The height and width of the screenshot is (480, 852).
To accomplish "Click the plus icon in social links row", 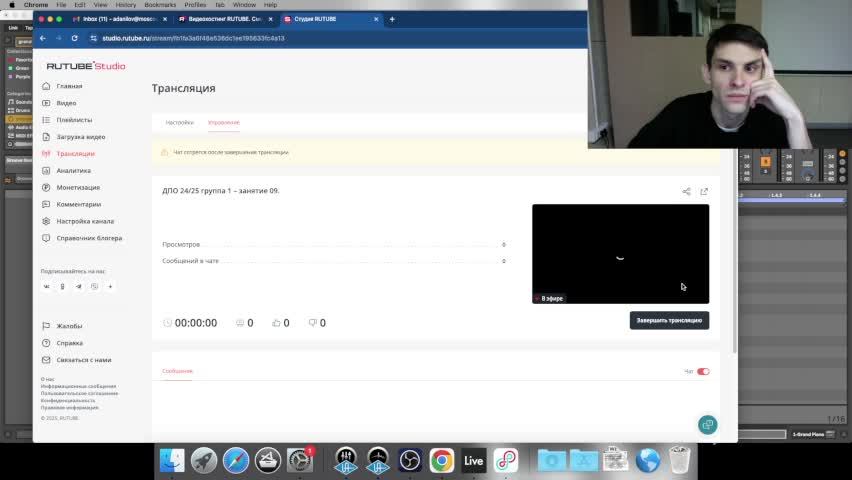I will click(x=110, y=286).
